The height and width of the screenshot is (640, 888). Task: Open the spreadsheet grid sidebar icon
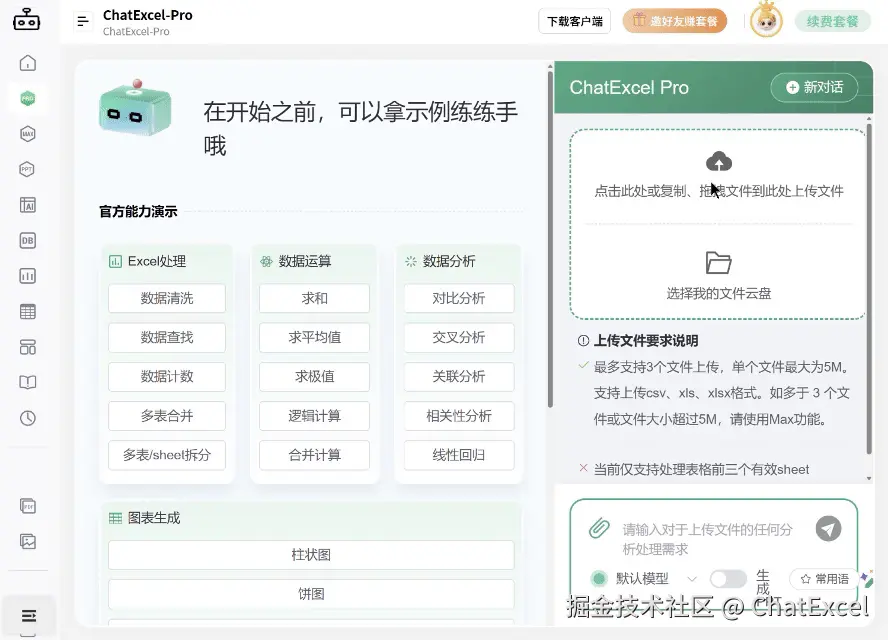[27, 312]
